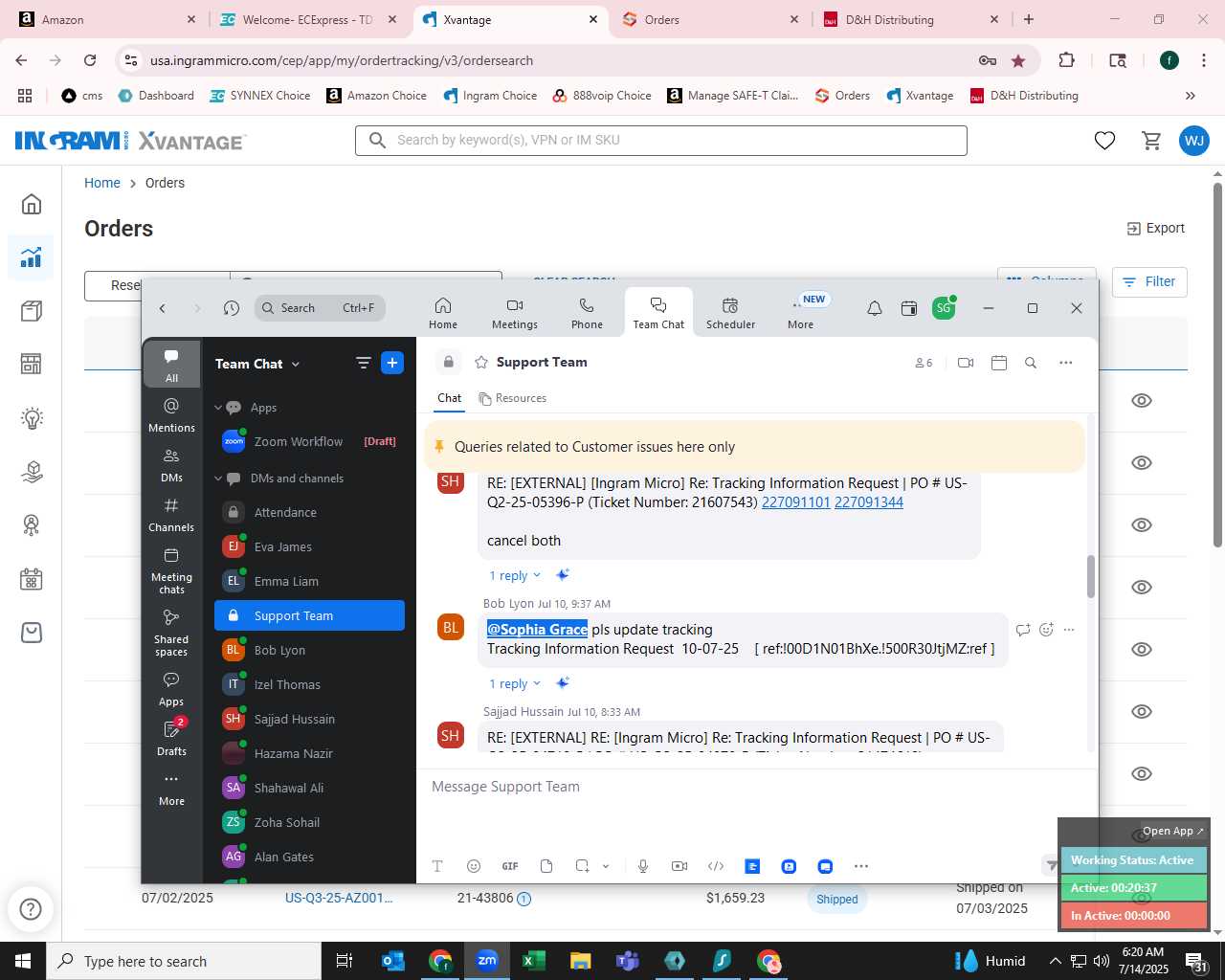Record a video message in toolbar
Viewport: 1225px width, 980px height.
[679, 866]
